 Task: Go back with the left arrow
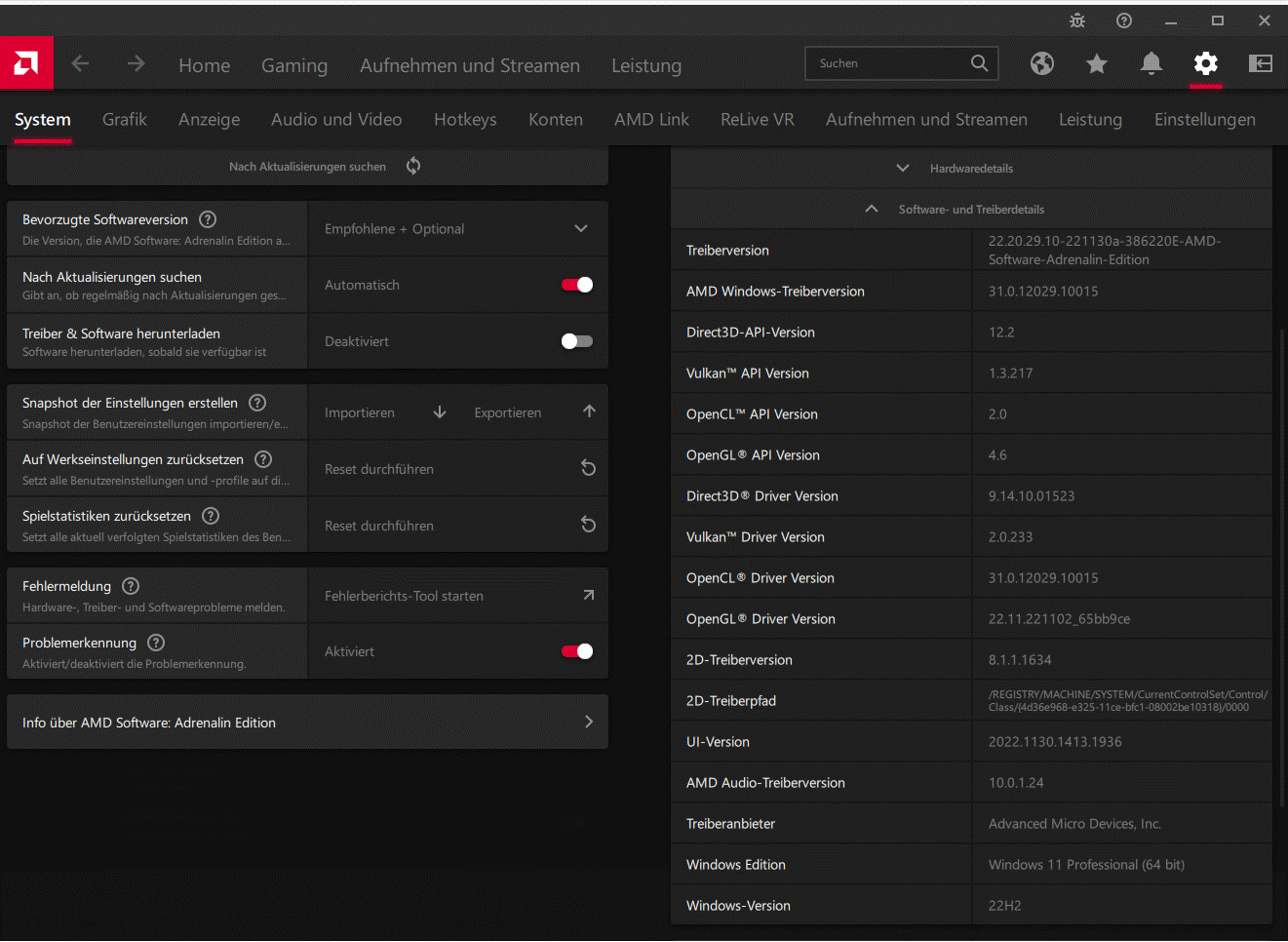pos(80,63)
